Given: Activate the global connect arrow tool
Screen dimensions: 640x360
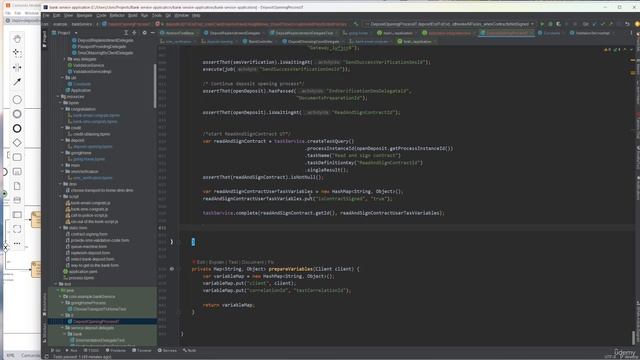Looking at the screenshot, I should tap(17, 82).
